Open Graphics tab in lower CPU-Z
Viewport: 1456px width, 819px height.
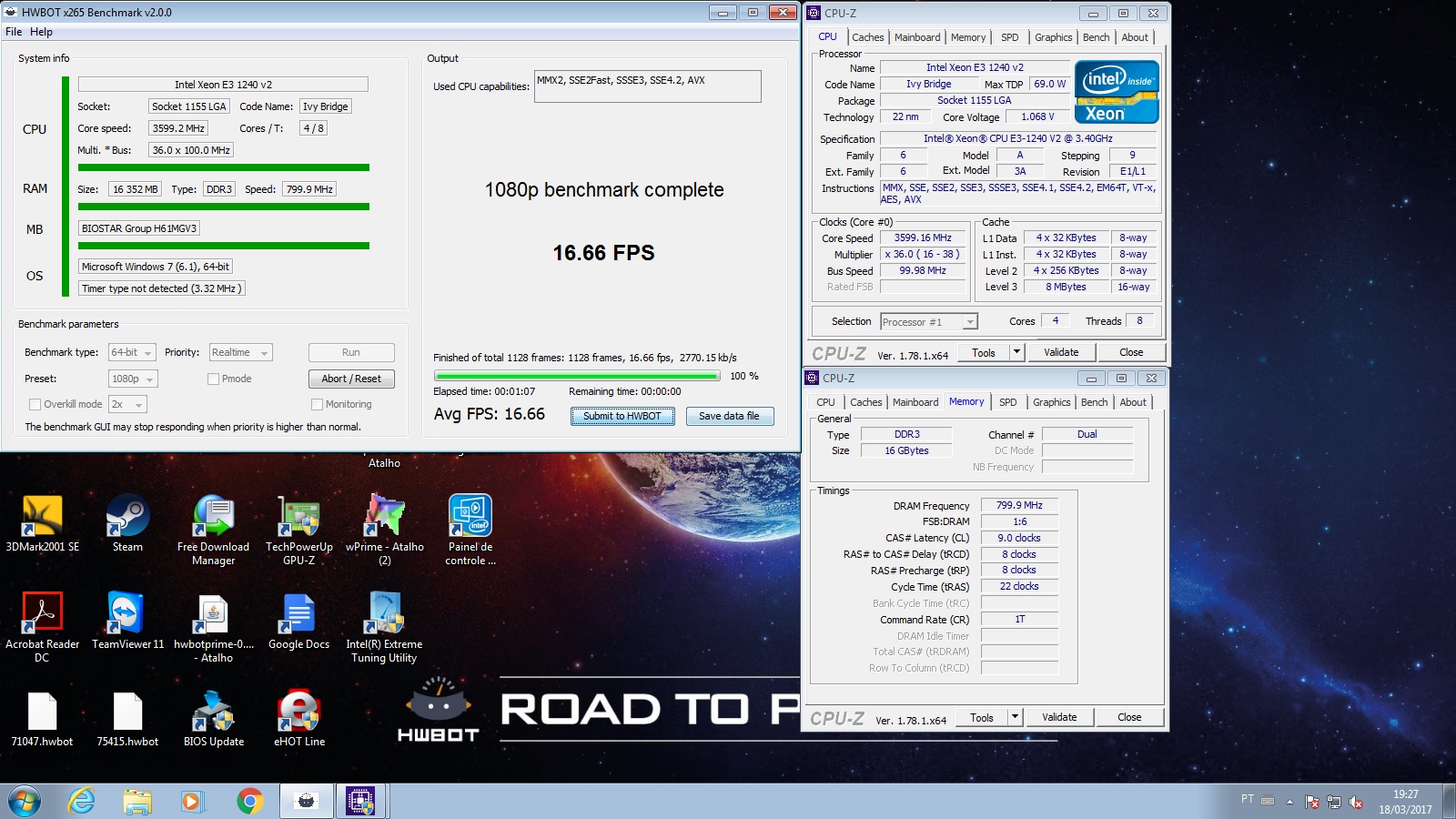click(x=1051, y=402)
